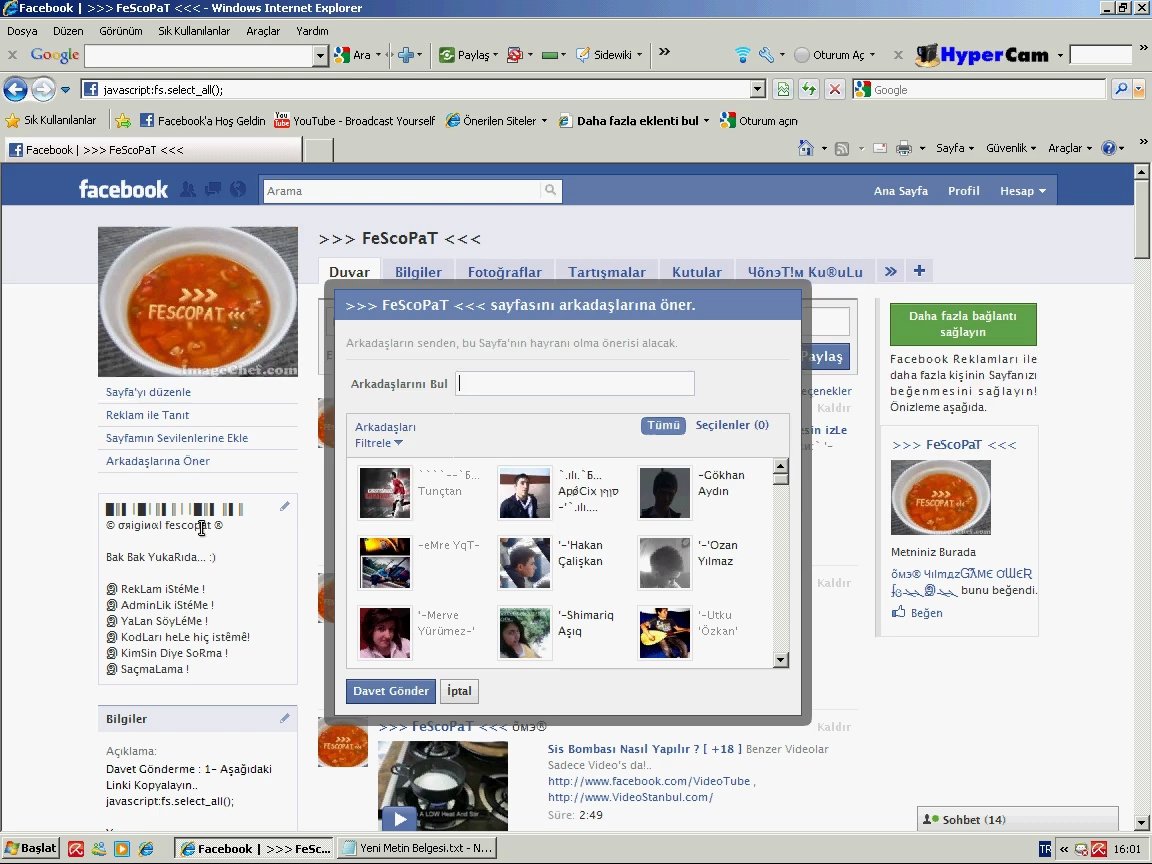Open the Seçilenler (0) link
Screen dimensions: 1152x864
coord(732,425)
